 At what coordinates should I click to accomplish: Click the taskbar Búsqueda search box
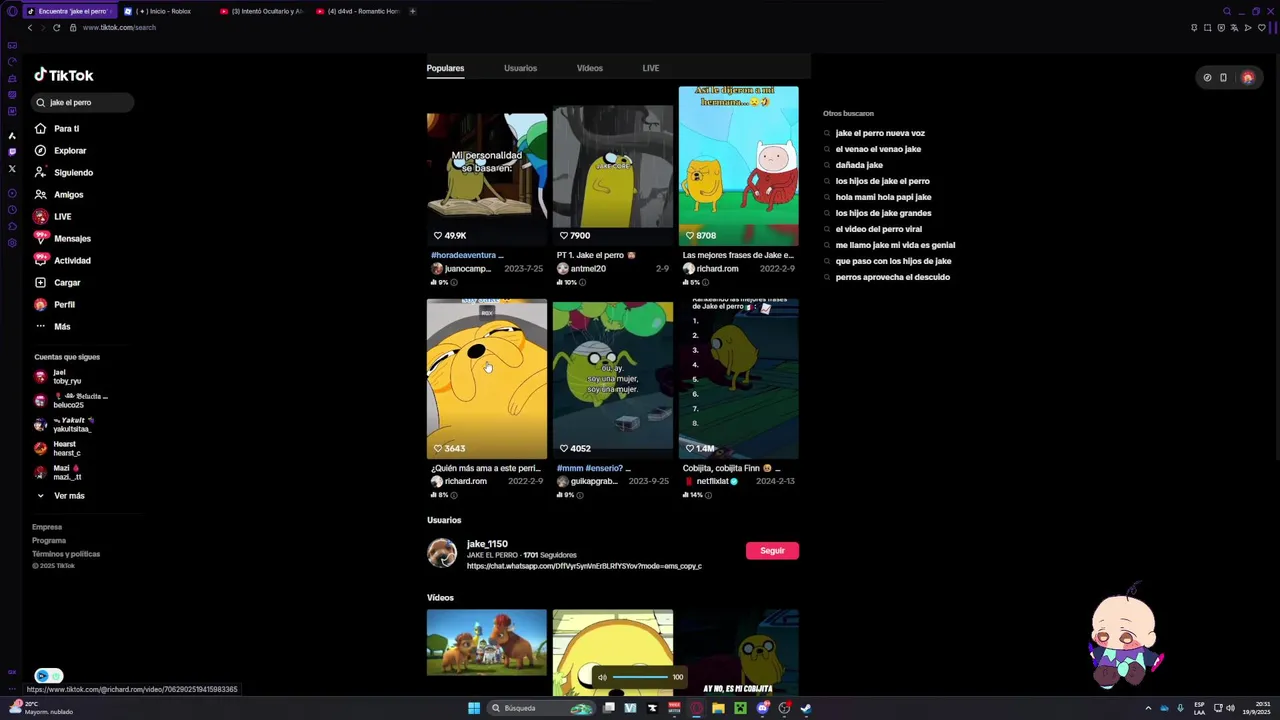541,708
